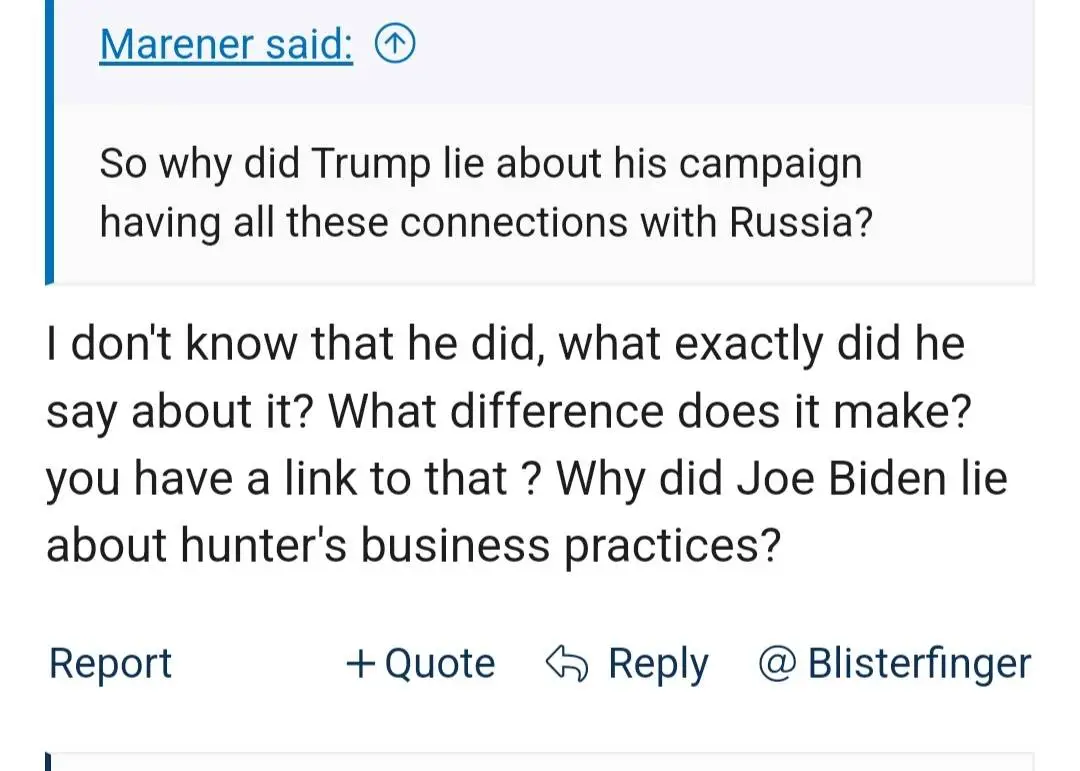This screenshot has width=1080, height=771.
Task: Click the @ symbol before Blisterfinger
Action: tap(776, 664)
